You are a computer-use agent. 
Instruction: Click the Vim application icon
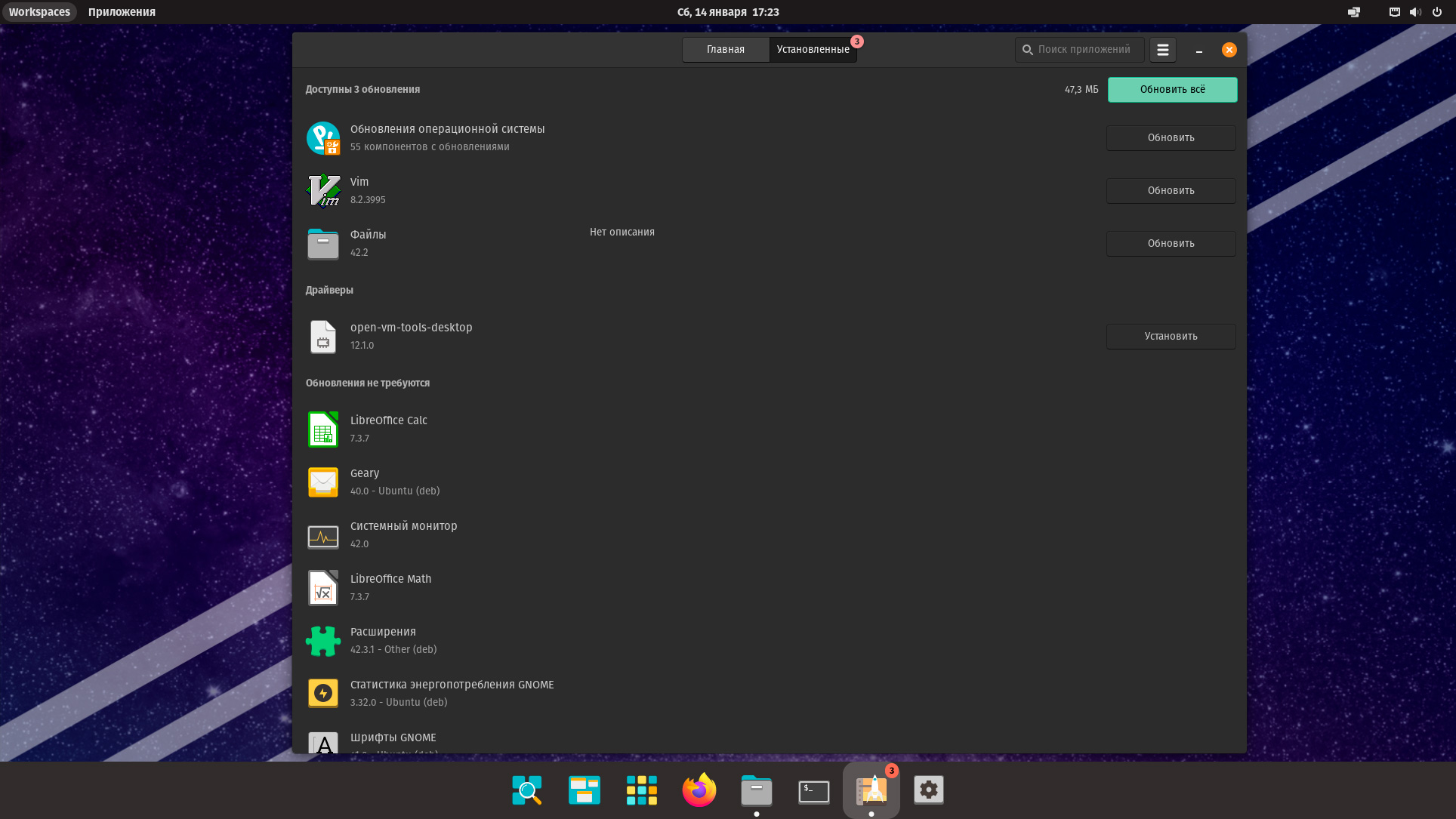click(x=323, y=190)
